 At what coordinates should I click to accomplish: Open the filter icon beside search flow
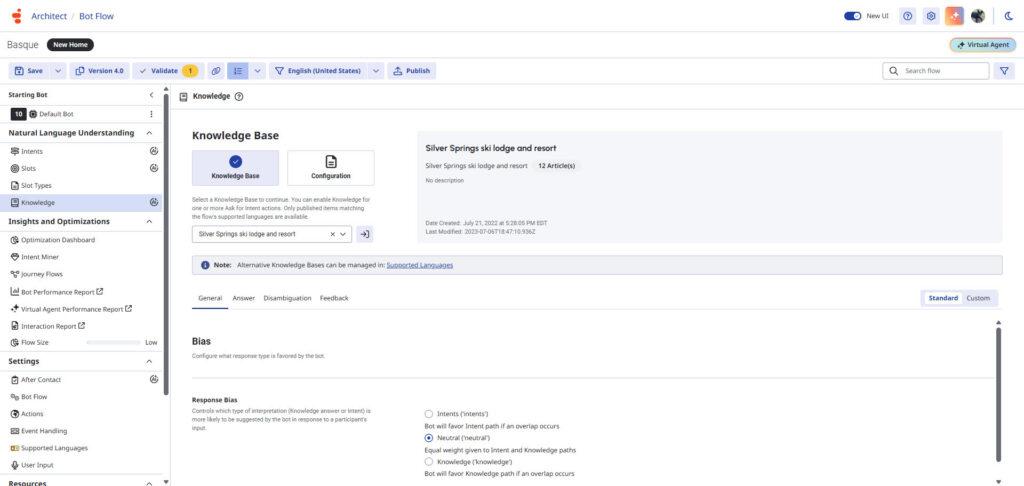(1005, 71)
